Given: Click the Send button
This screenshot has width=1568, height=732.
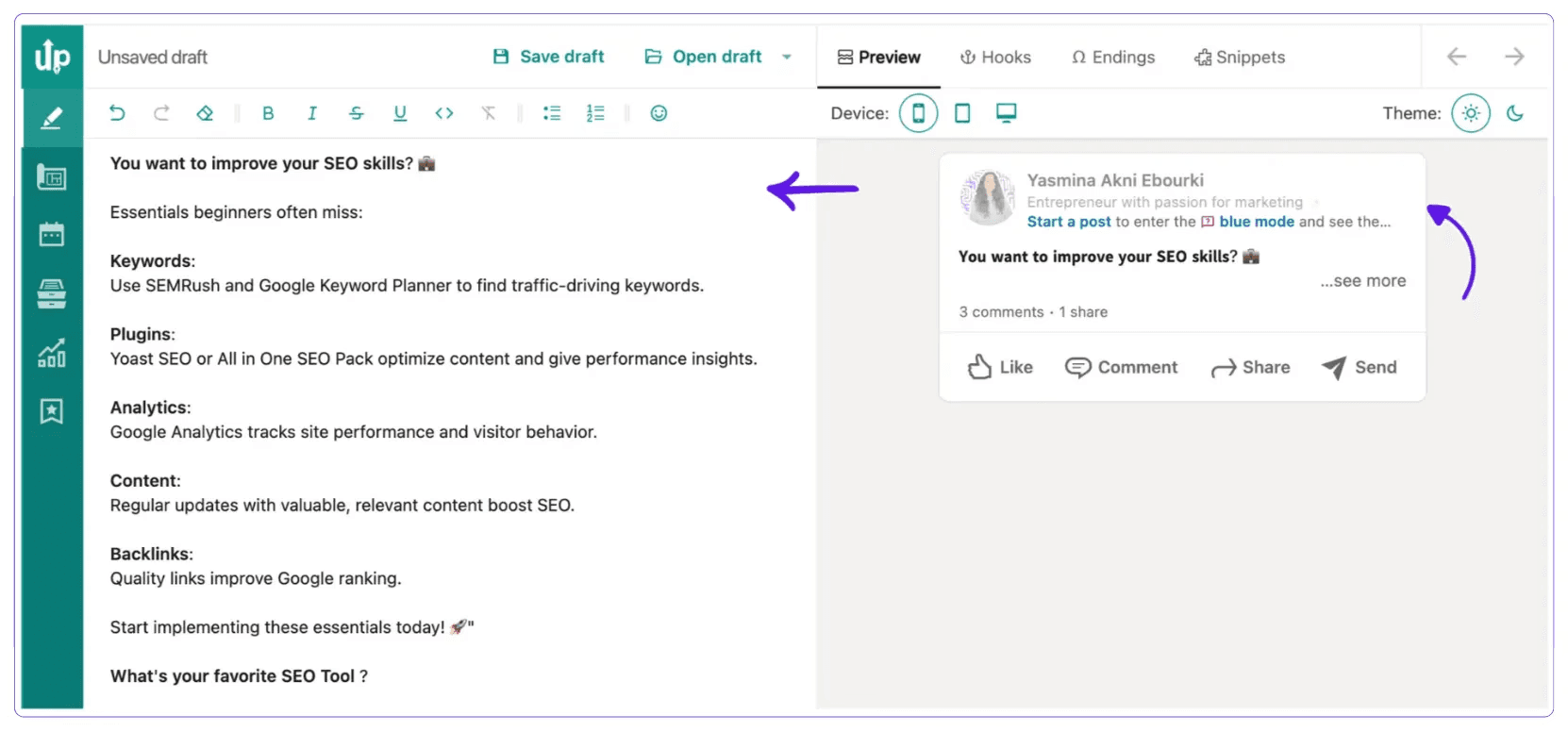Looking at the screenshot, I should point(1359,367).
